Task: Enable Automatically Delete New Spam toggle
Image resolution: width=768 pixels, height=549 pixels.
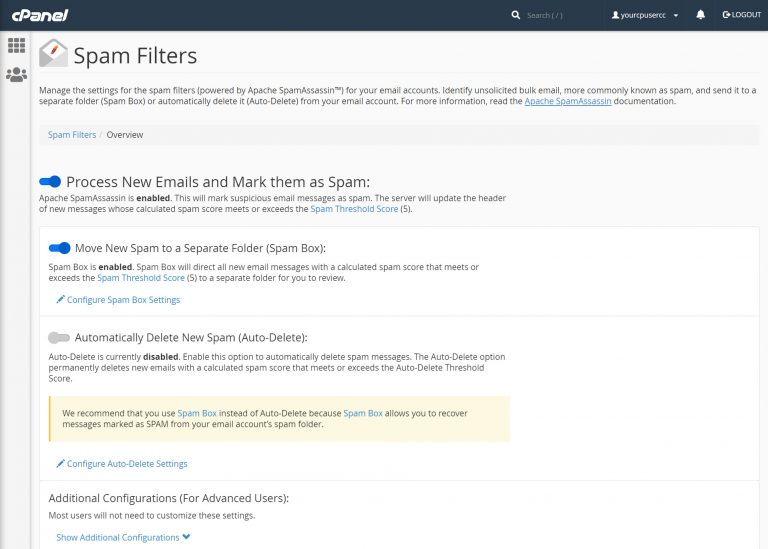Action: pyautogui.click(x=60, y=338)
